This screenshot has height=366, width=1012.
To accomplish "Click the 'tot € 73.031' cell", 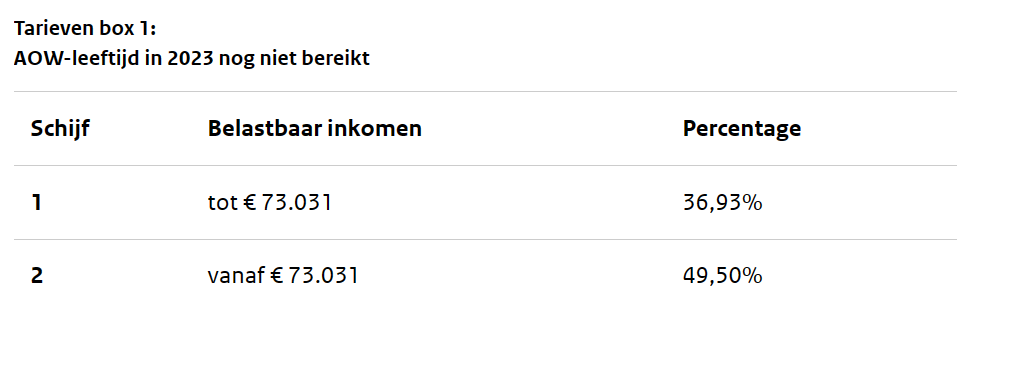I will click(270, 203).
